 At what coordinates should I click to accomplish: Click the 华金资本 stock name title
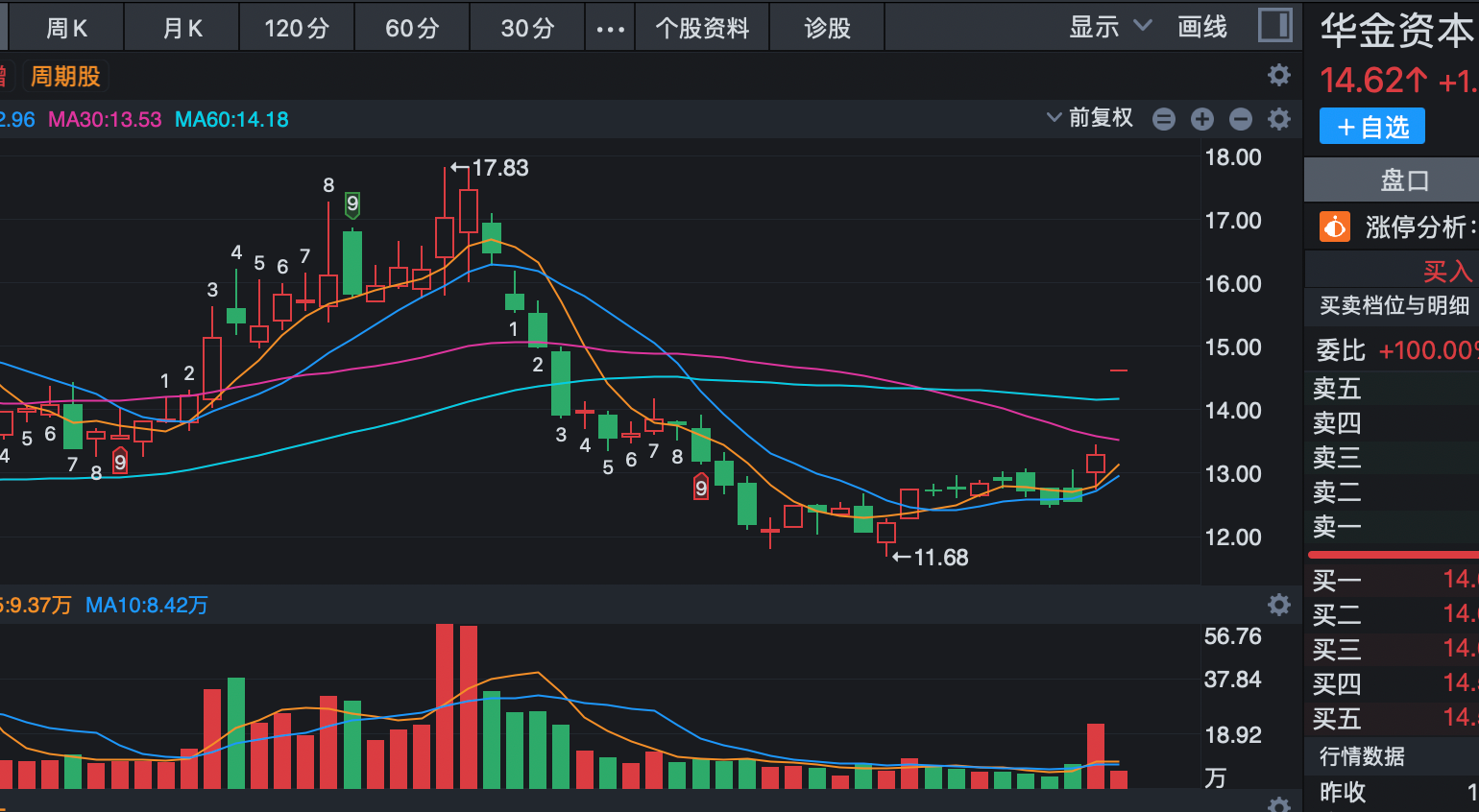[x=1396, y=31]
